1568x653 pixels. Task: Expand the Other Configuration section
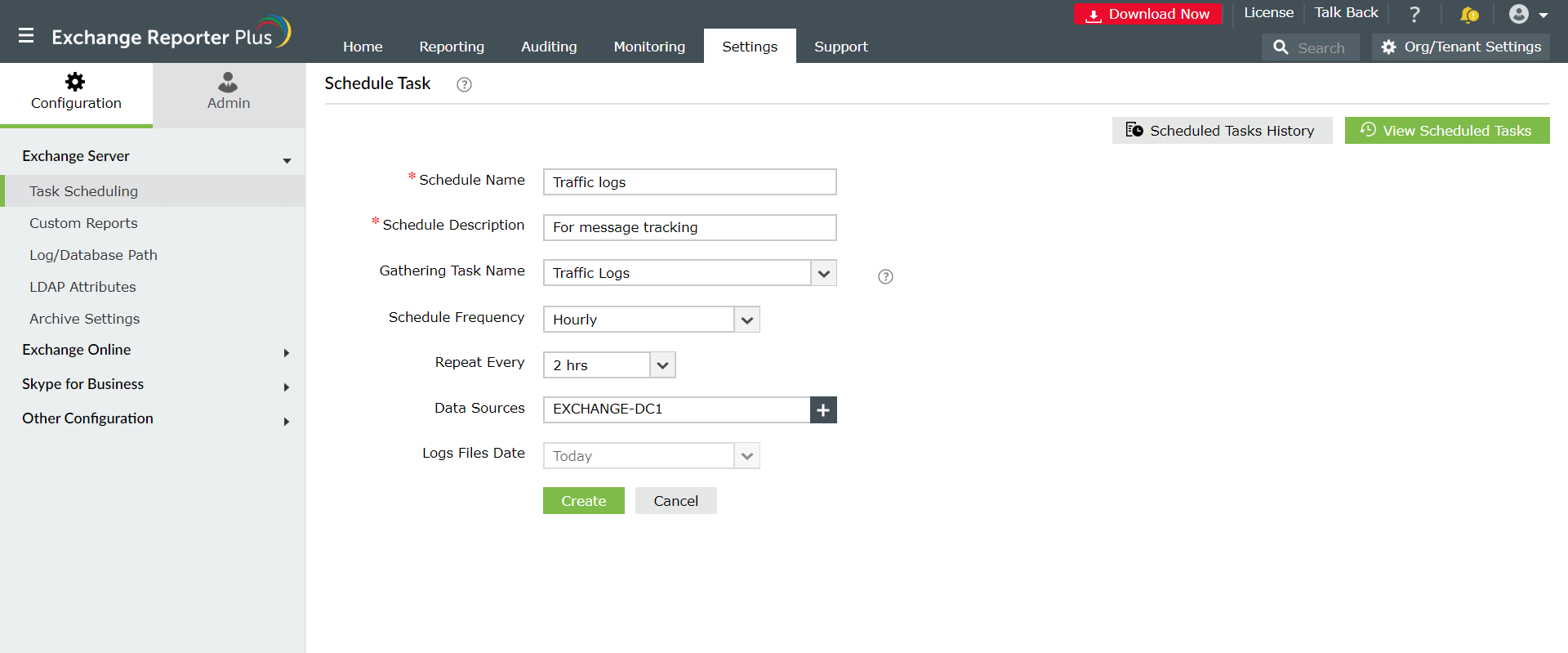click(287, 422)
